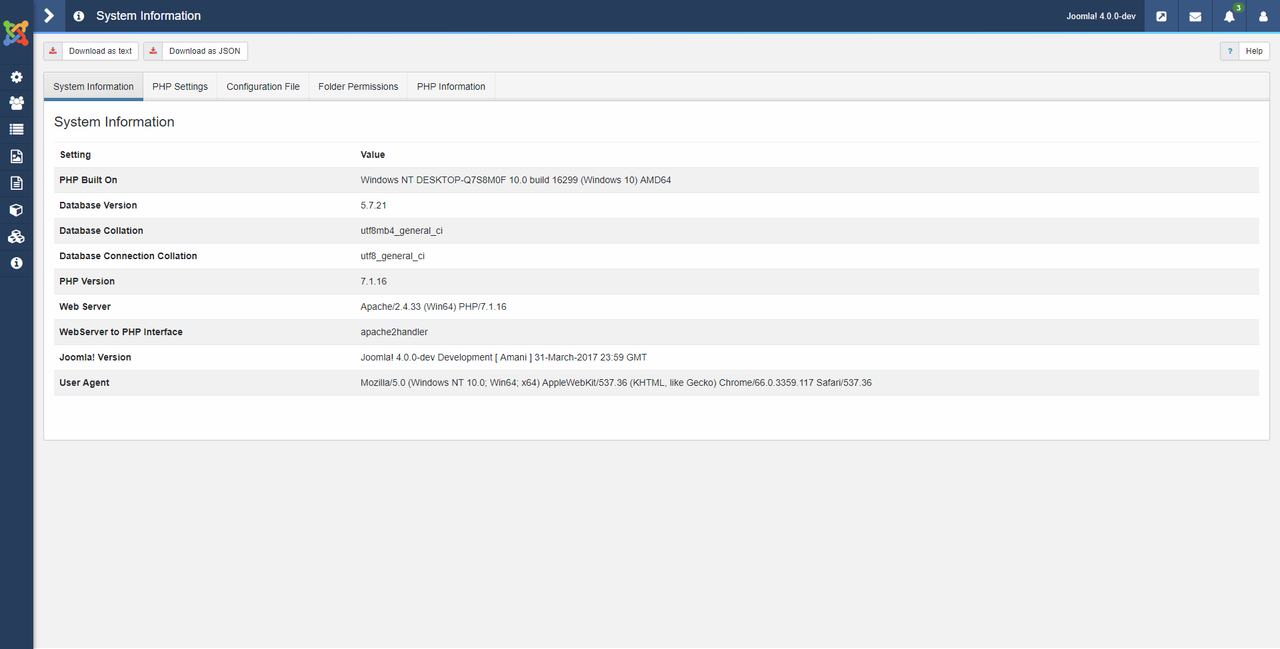
Task: Open the picture icon in the sidebar
Action: click(16, 157)
